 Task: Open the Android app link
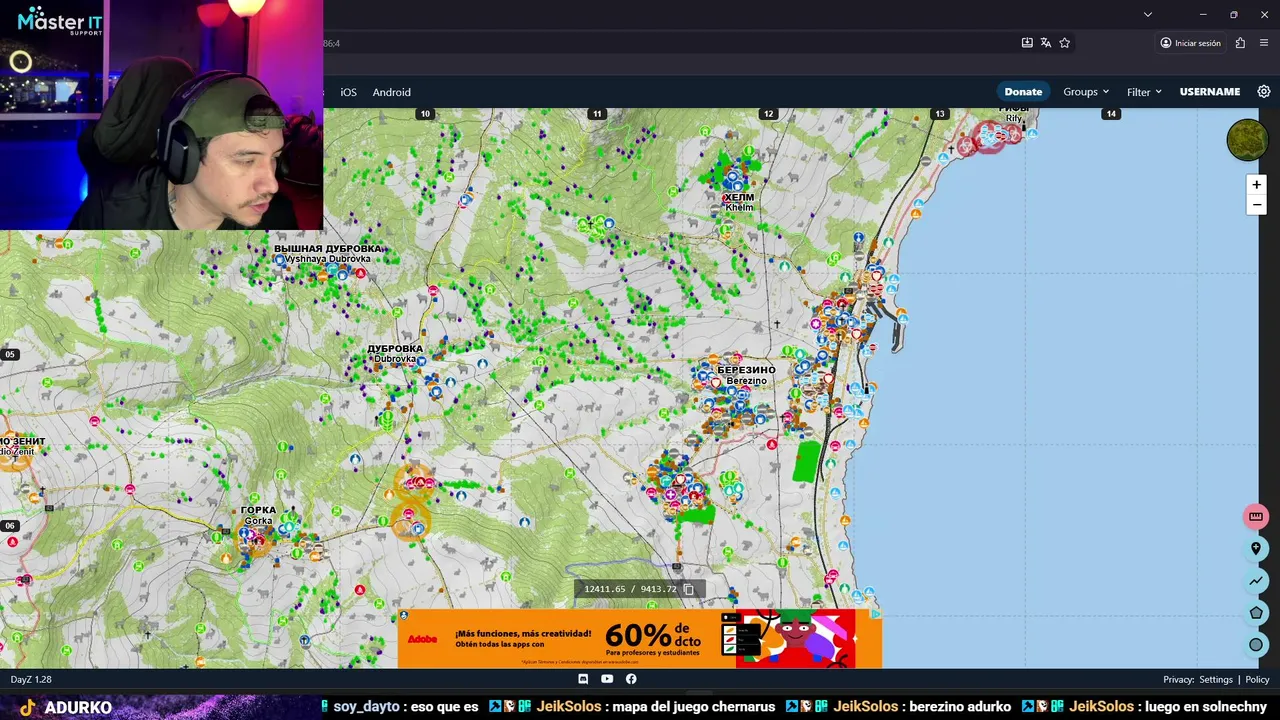(391, 92)
